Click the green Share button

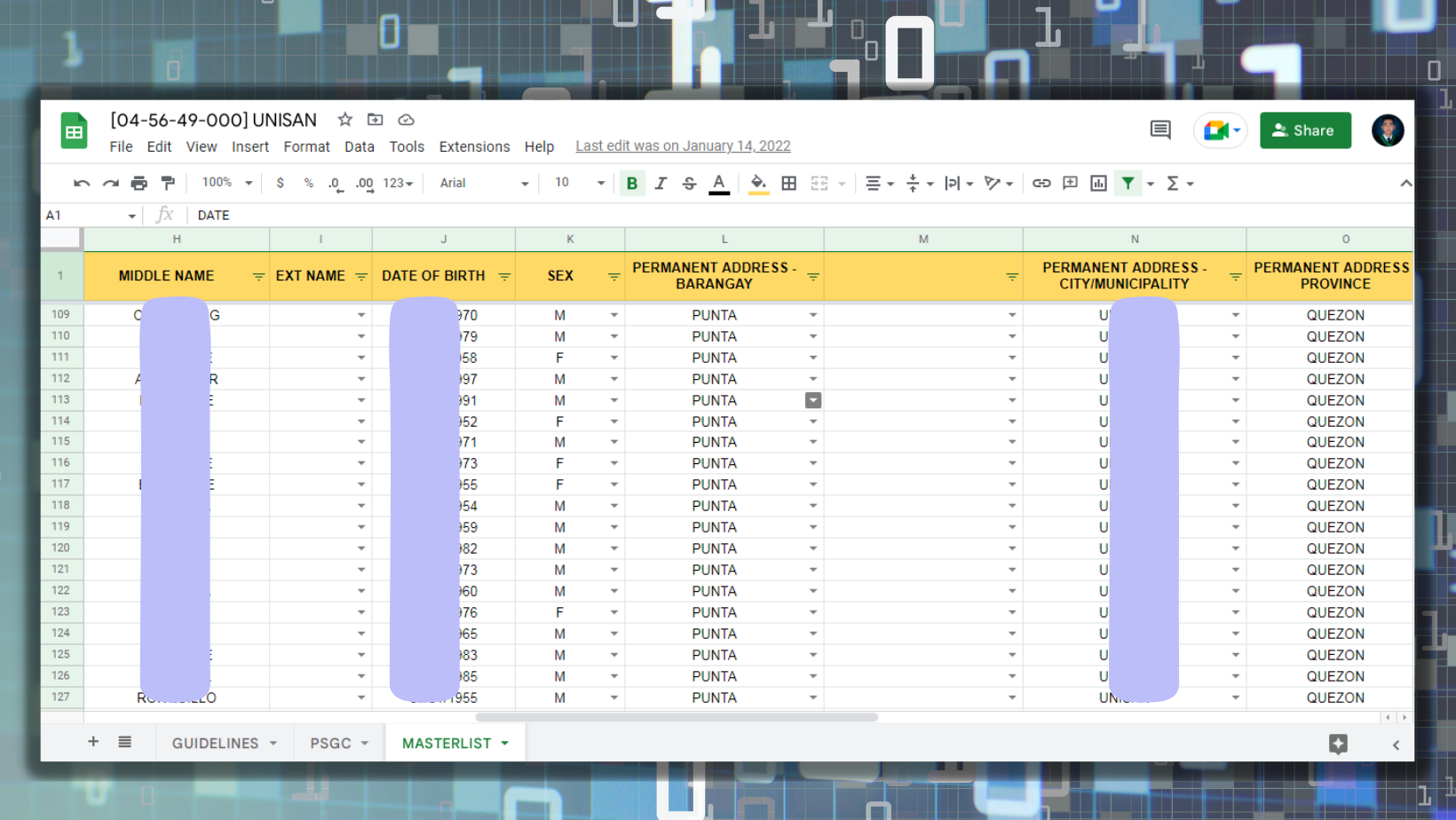click(1305, 130)
